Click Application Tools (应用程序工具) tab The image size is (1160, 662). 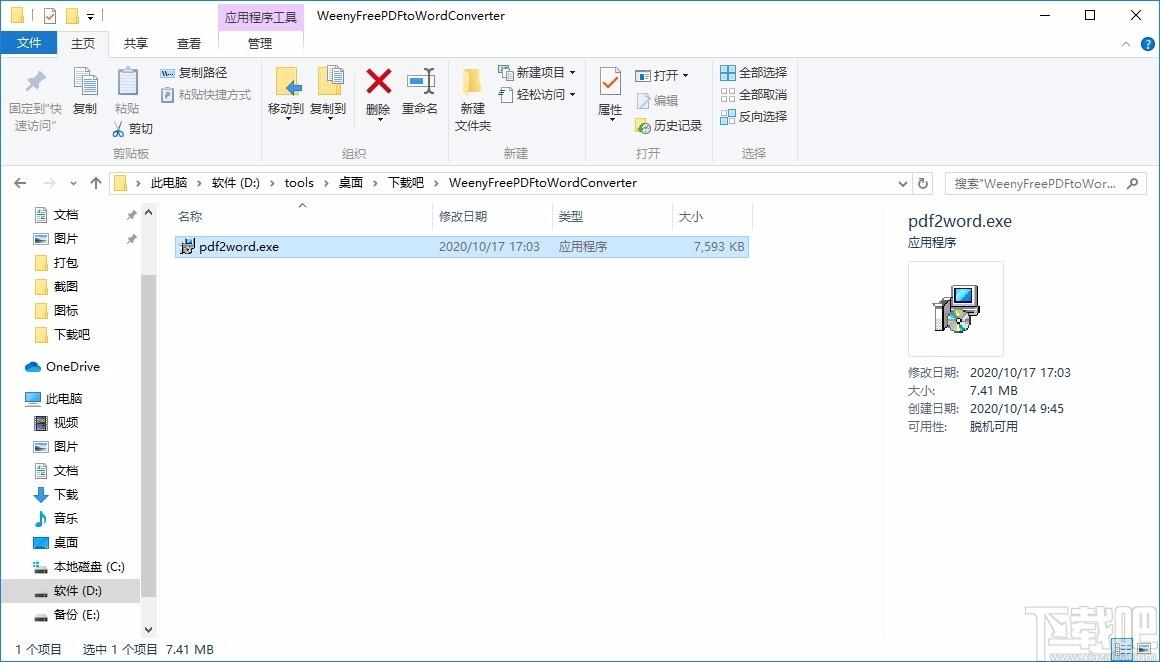[x=260, y=16]
